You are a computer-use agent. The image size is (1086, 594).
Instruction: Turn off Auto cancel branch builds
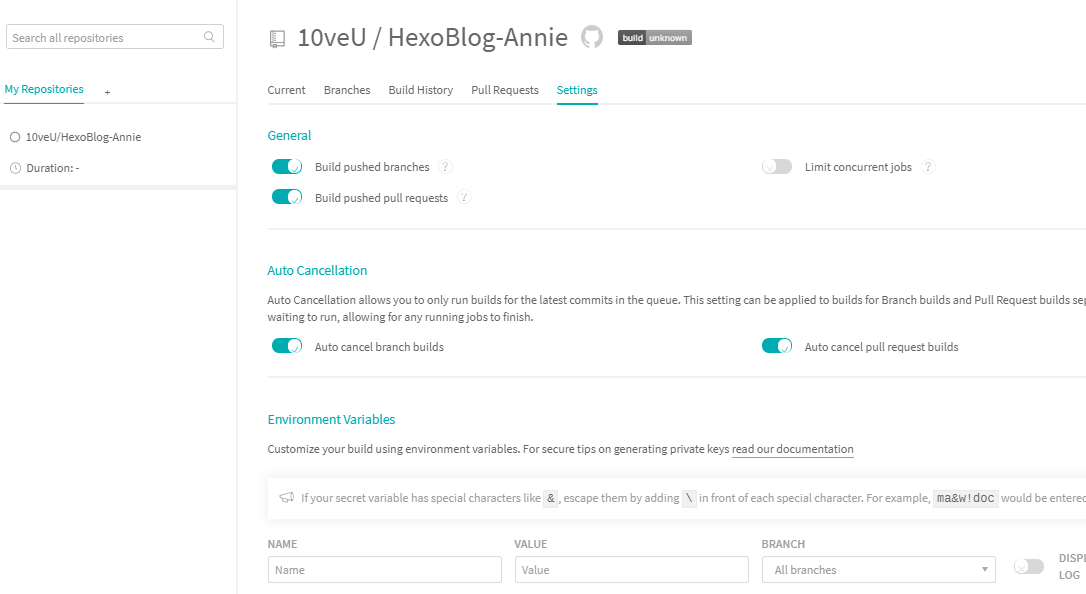coord(287,347)
